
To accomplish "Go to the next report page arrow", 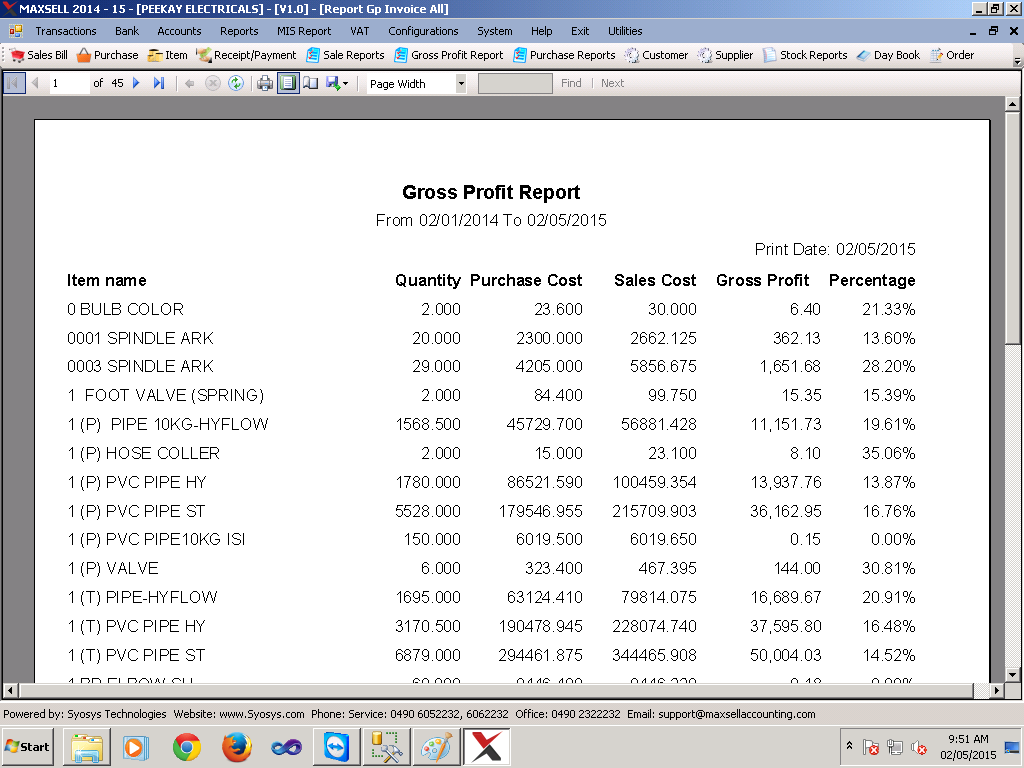I will coord(136,83).
